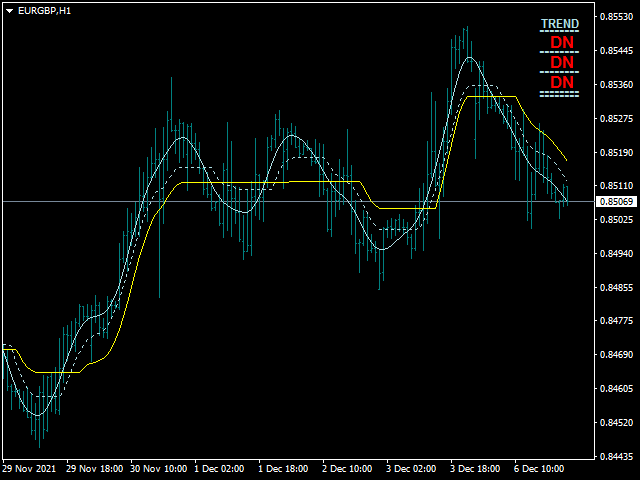The image size is (640, 480).
Task: Select the 2 Dec 10:00 time label
Action: (347, 469)
